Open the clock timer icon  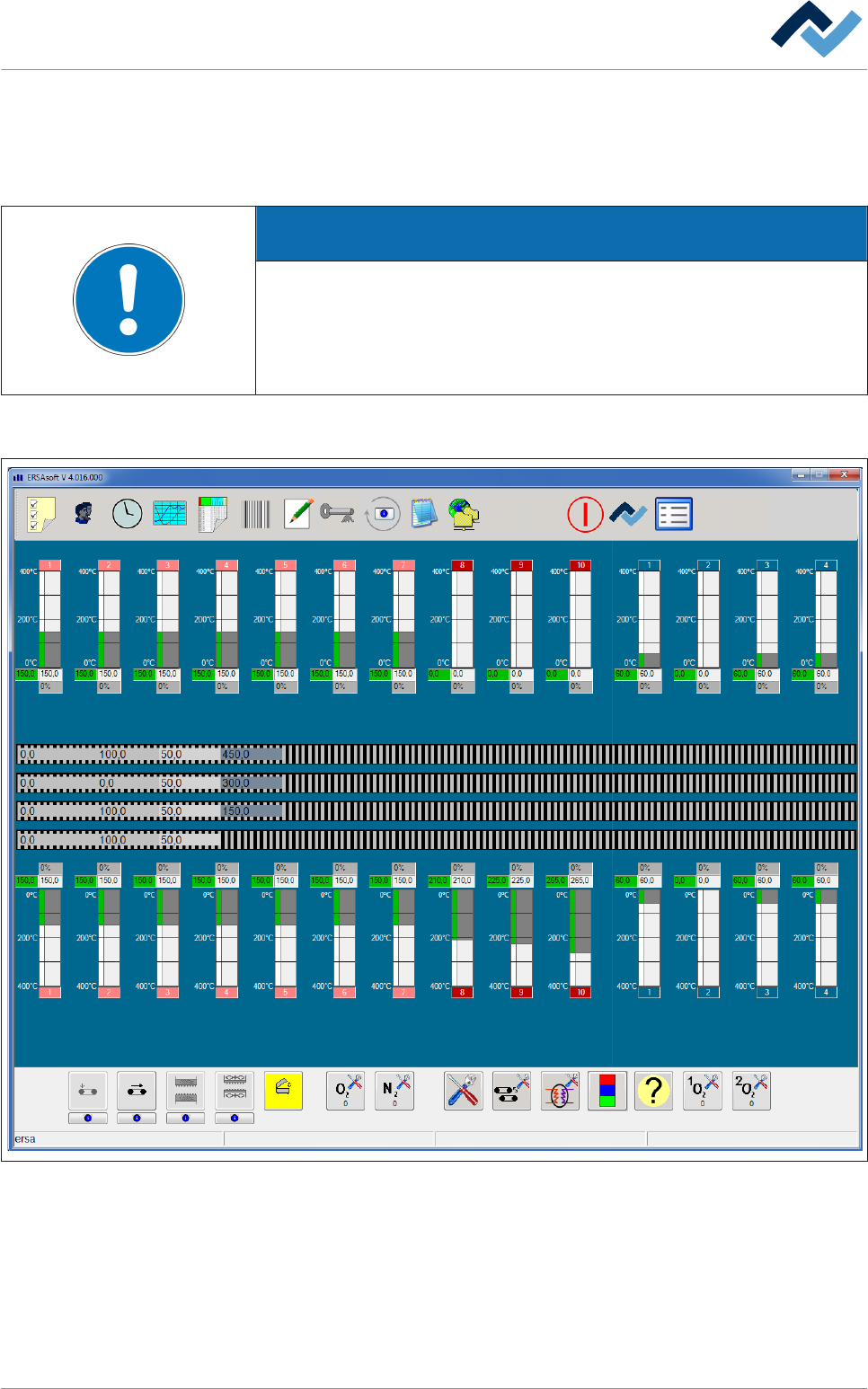click(x=127, y=514)
